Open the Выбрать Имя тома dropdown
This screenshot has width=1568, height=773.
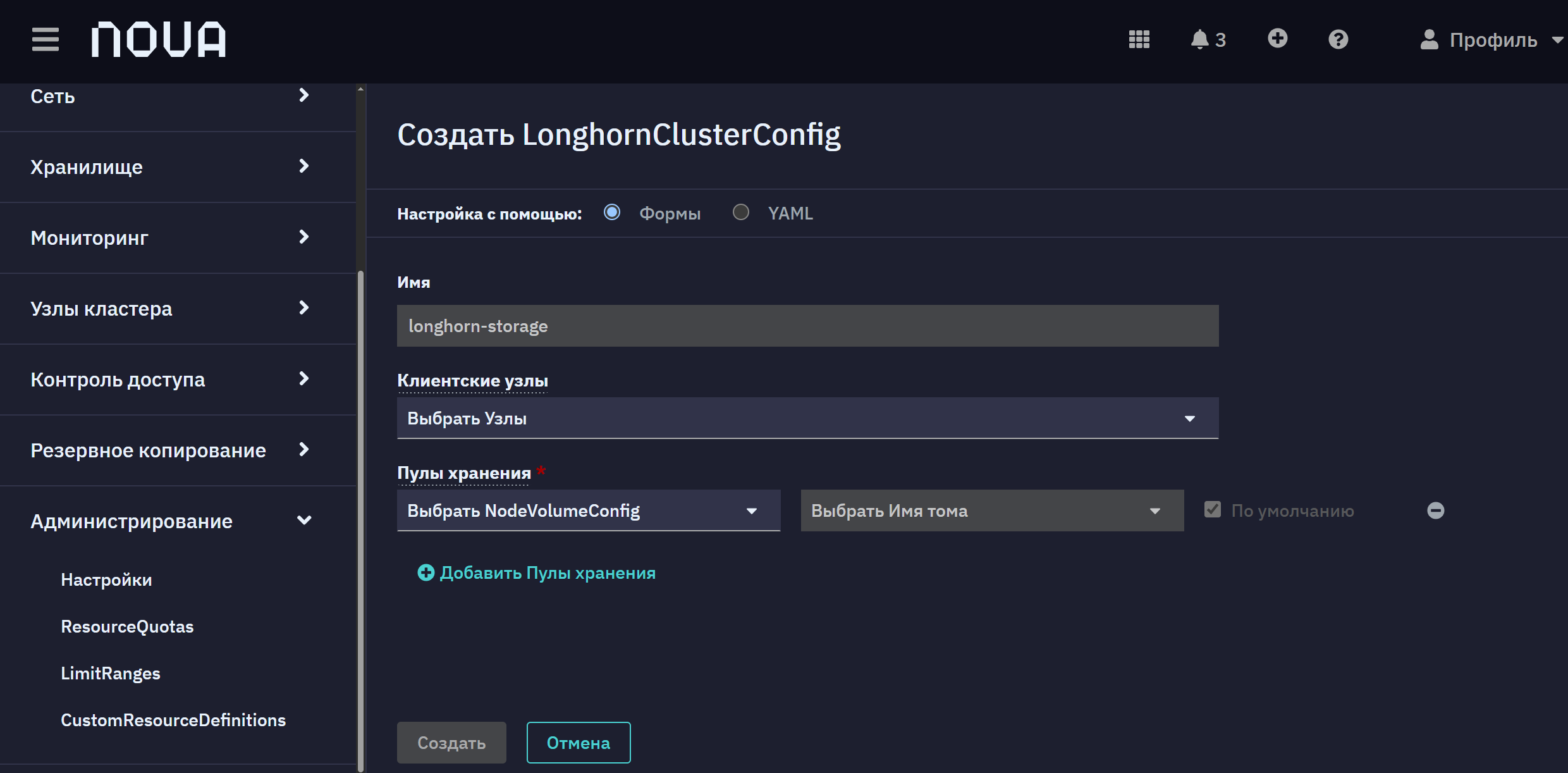click(992, 510)
